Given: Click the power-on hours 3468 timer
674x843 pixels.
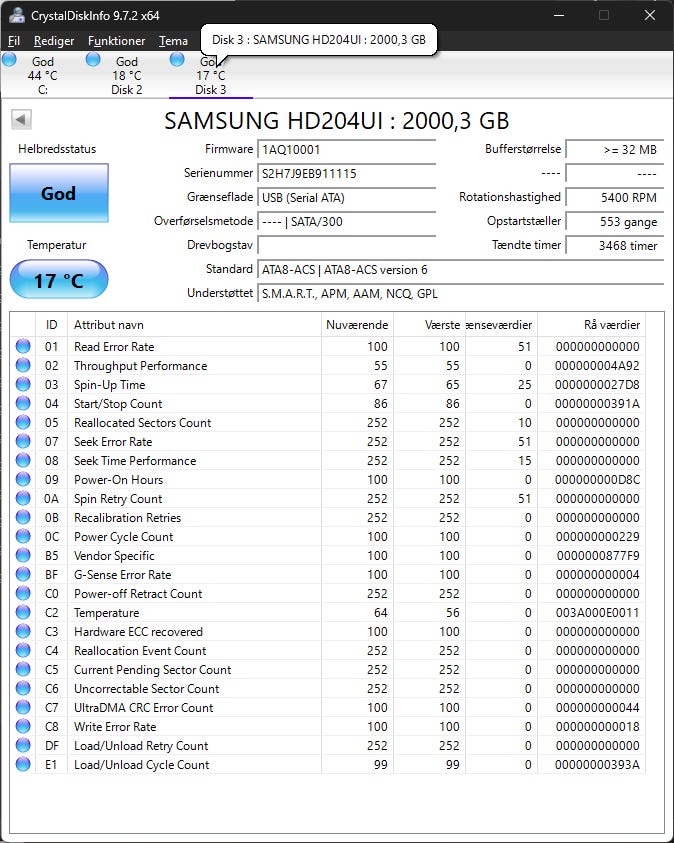Looking at the screenshot, I should (x=615, y=245).
